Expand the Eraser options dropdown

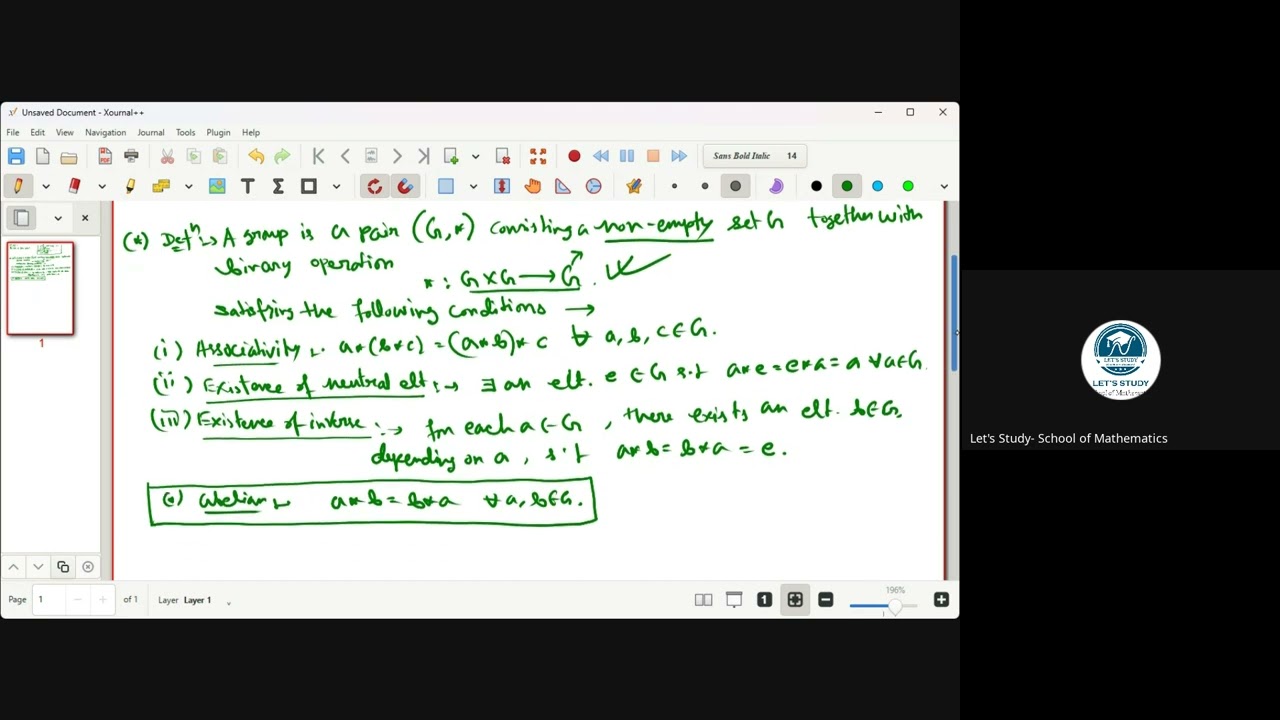pyautogui.click(x=101, y=186)
